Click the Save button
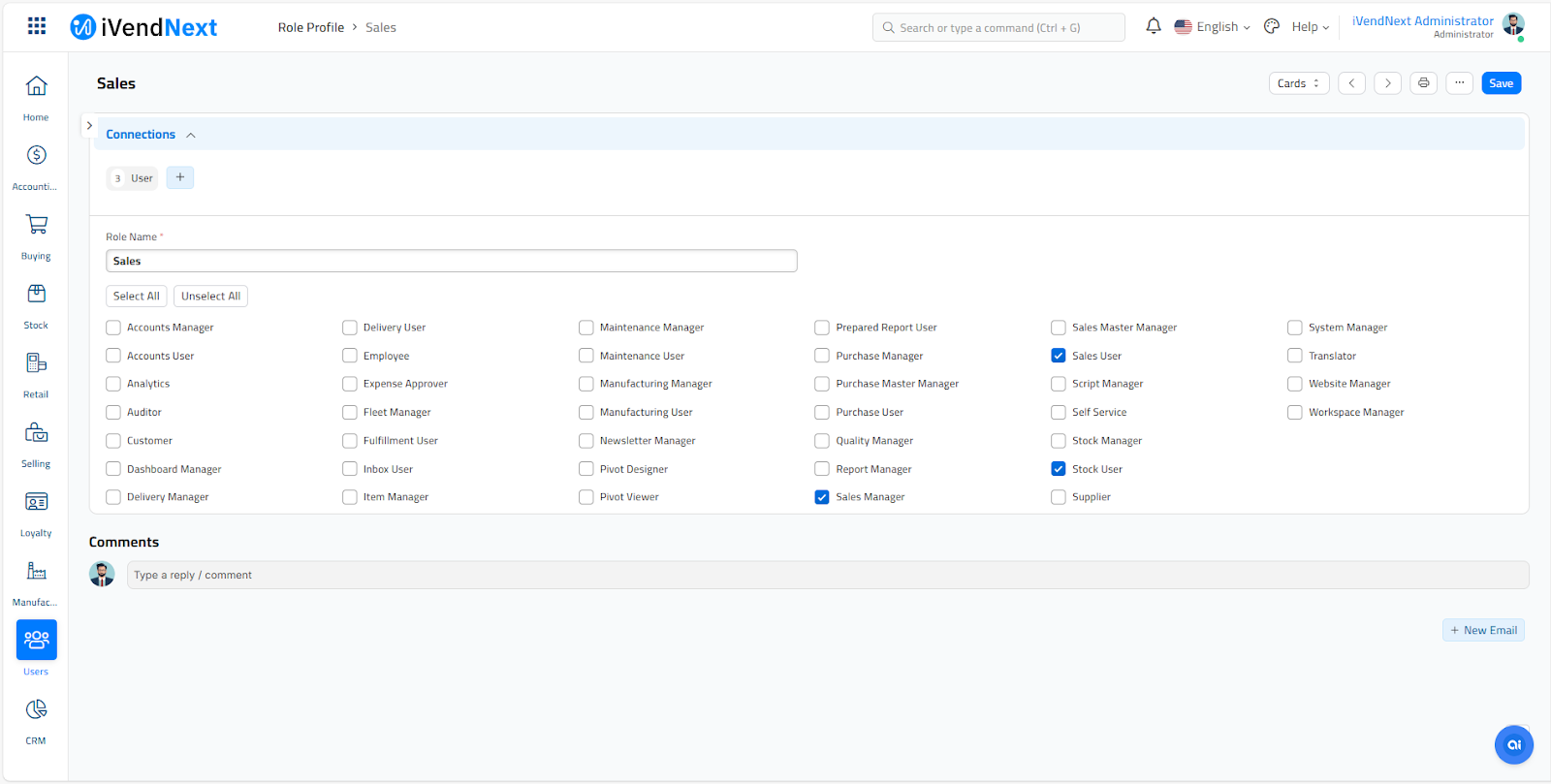1551x784 pixels. click(x=1501, y=83)
